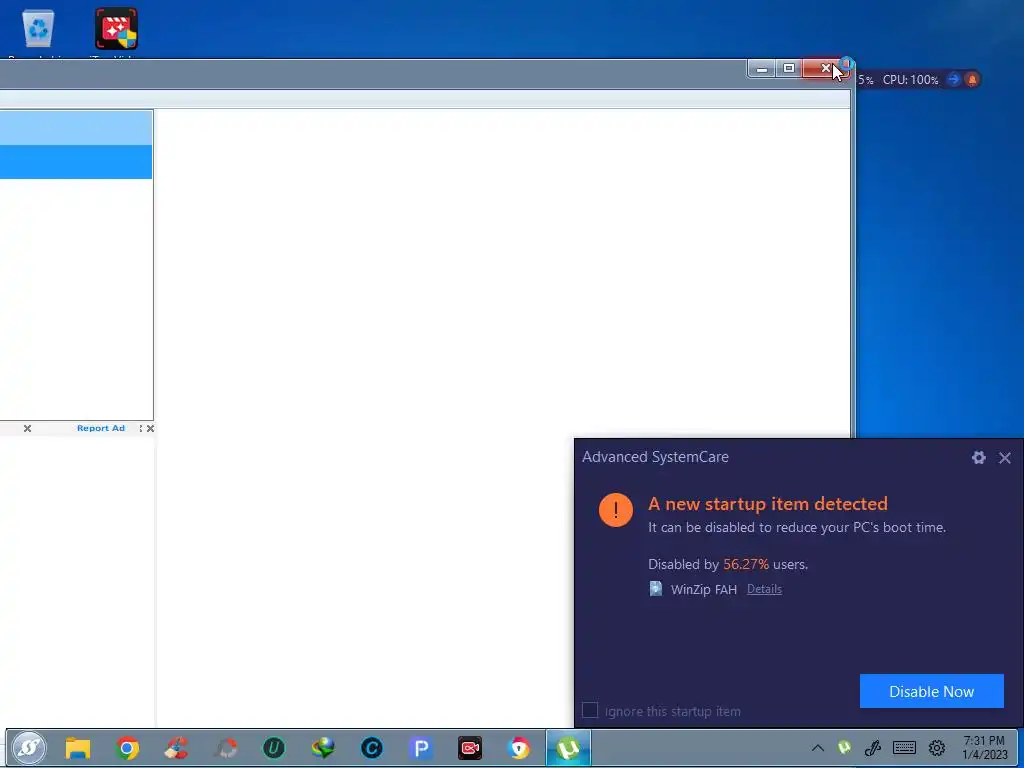Click the orange bell on performance monitor

[972, 80]
